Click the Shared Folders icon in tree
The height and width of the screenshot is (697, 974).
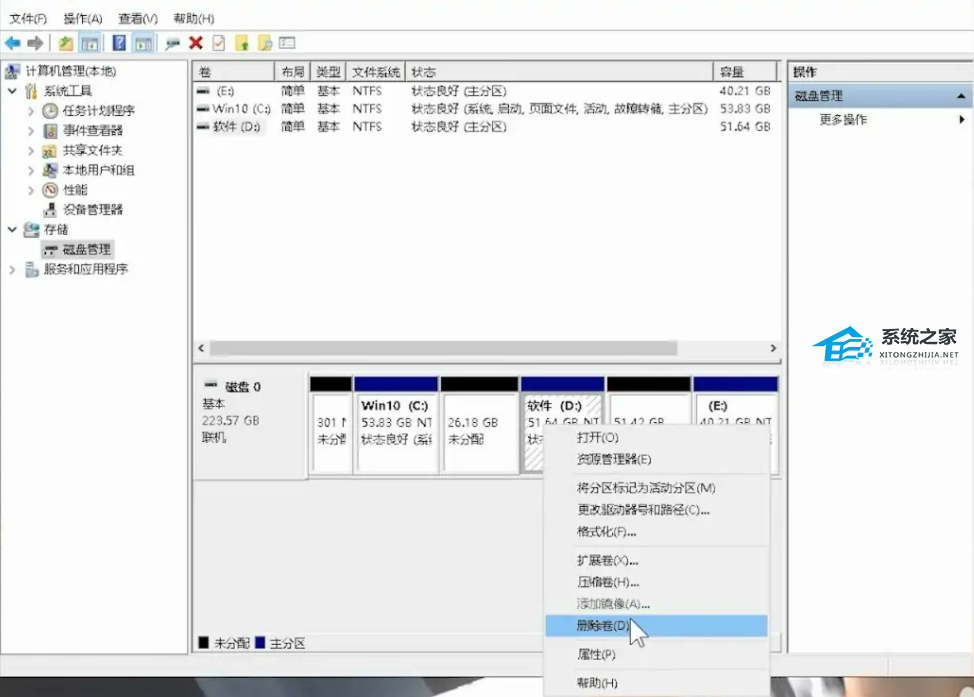50,151
